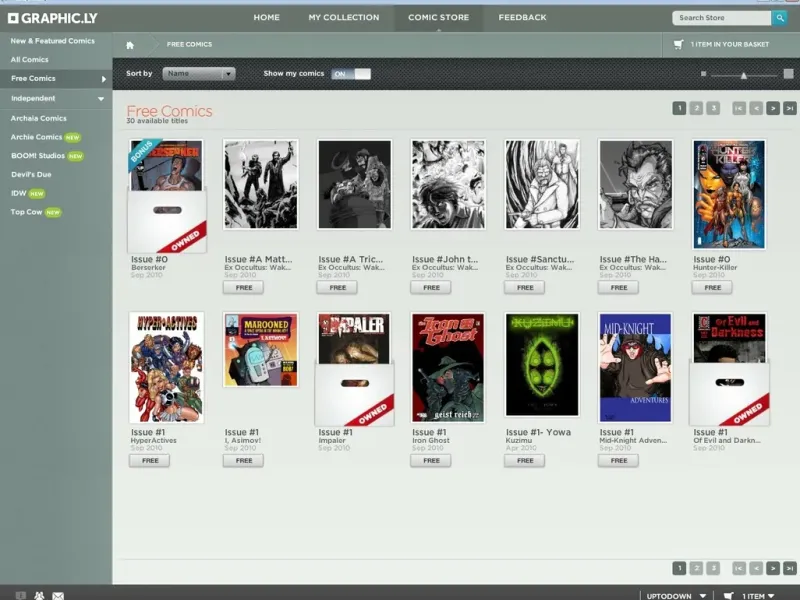Open the HOME tab
The width and height of the screenshot is (800, 600).
click(266, 17)
